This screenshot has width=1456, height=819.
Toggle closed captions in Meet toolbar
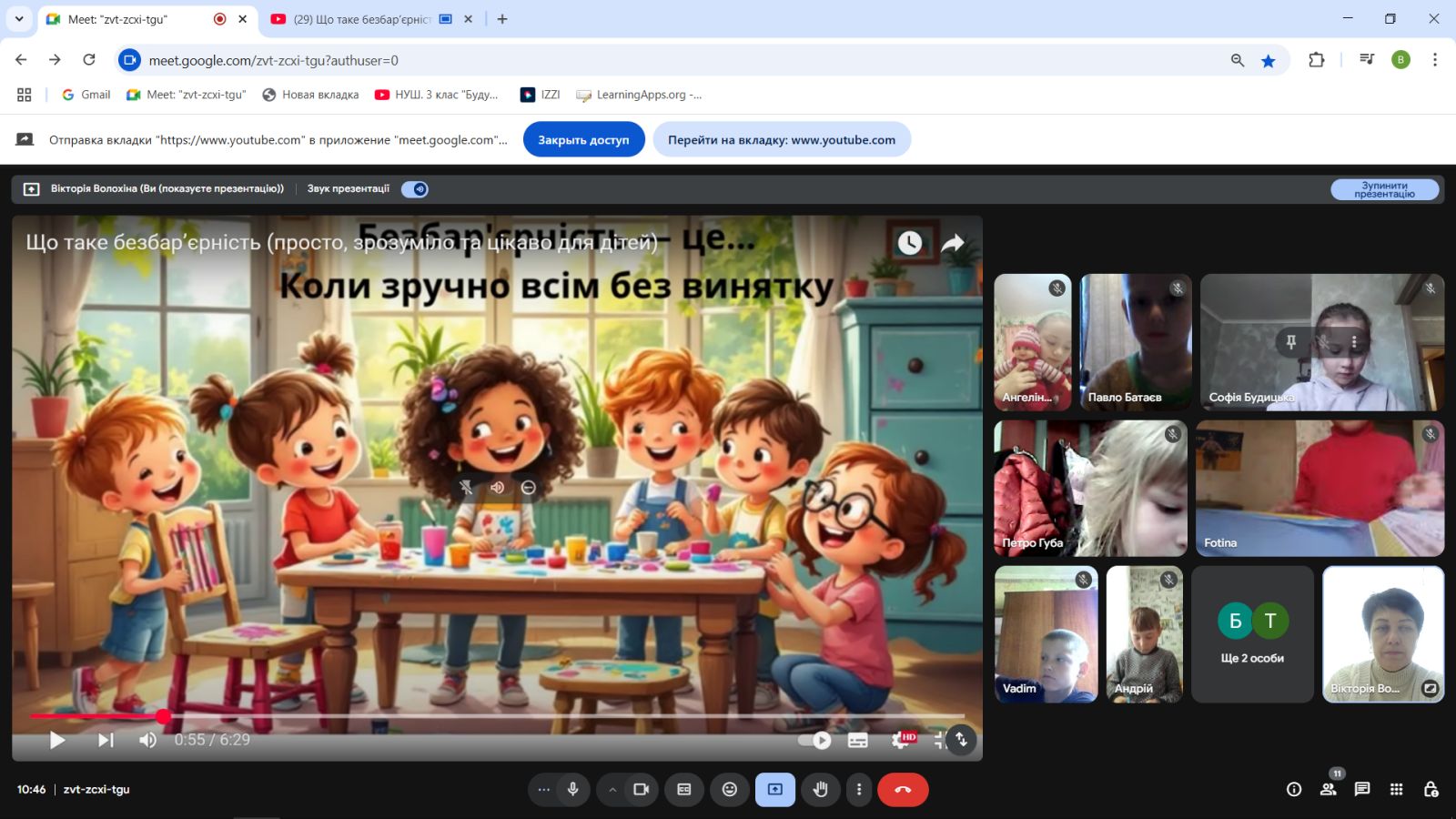coord(684,789)
